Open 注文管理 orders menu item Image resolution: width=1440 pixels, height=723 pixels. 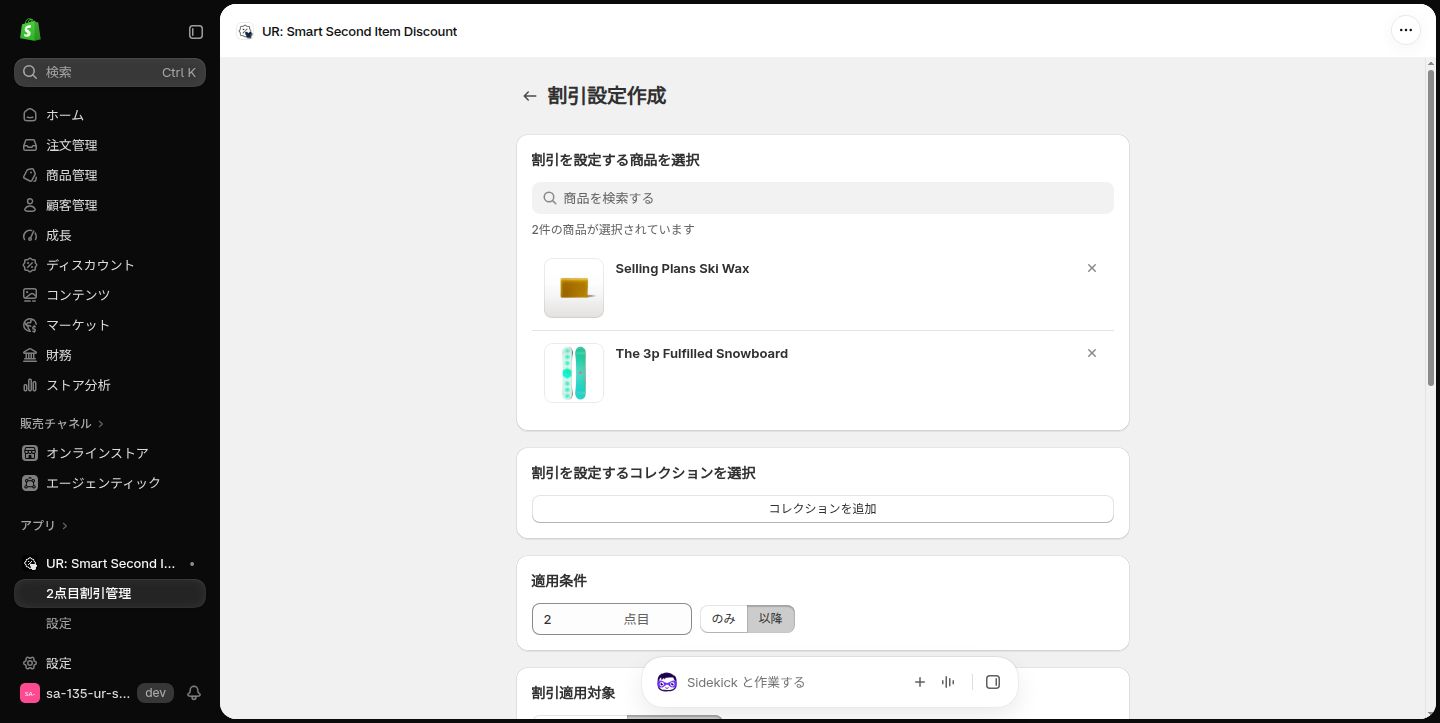pyautogui.click(x=110, y=145)
